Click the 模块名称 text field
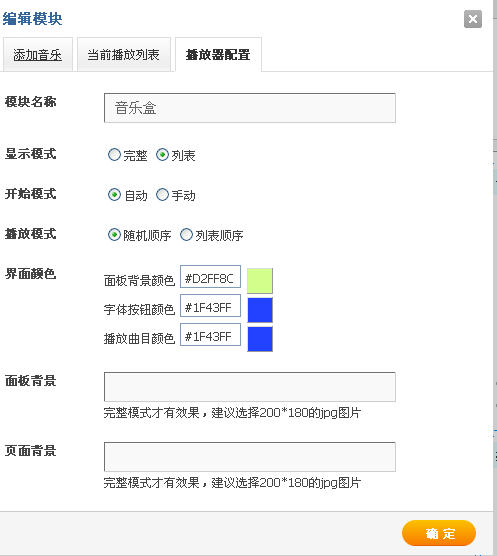Image resolution: width=497 pixels, height=556 pixels. (250, 108)
